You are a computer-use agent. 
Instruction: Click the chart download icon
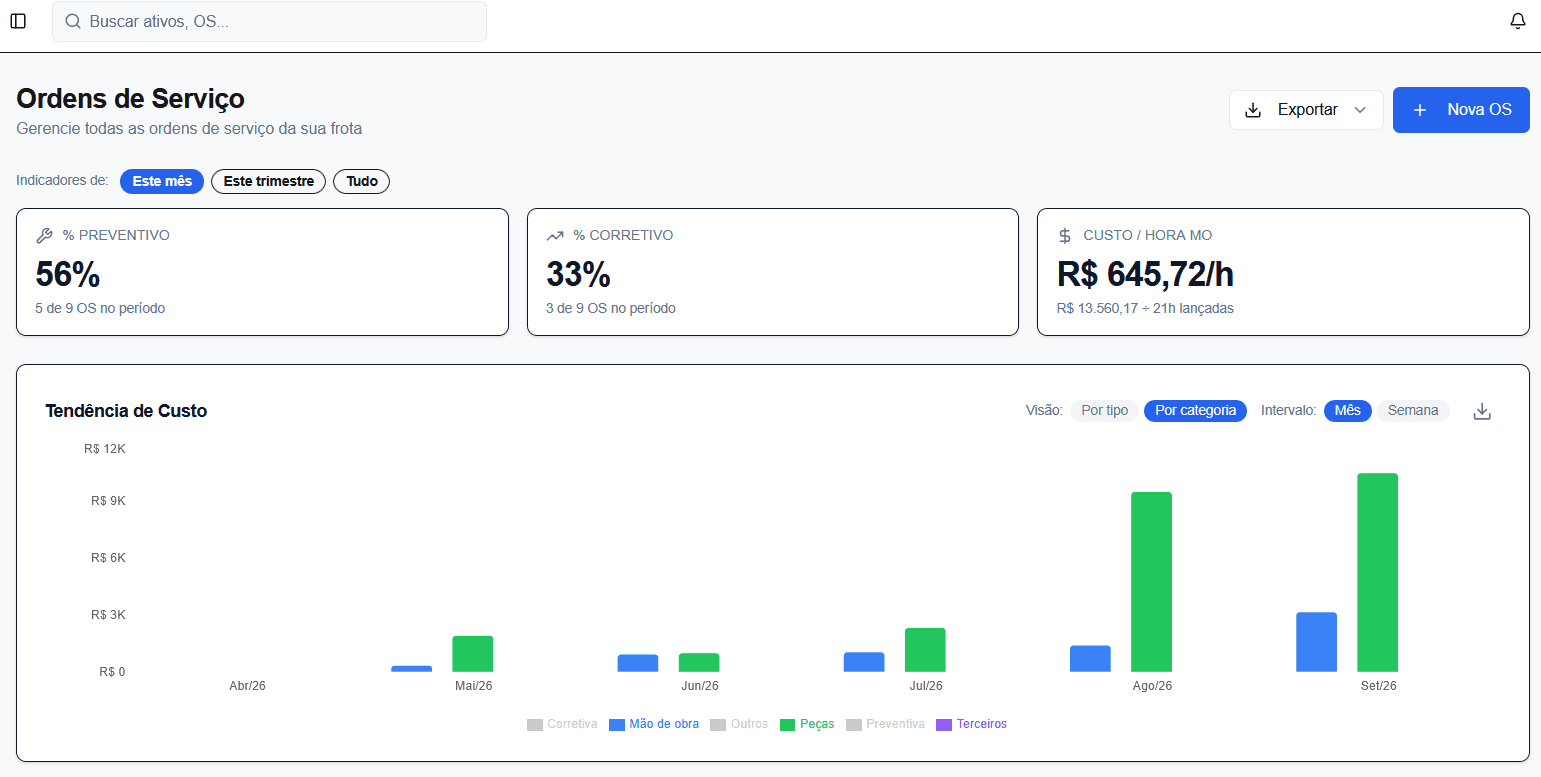(x=1482, y=411)
